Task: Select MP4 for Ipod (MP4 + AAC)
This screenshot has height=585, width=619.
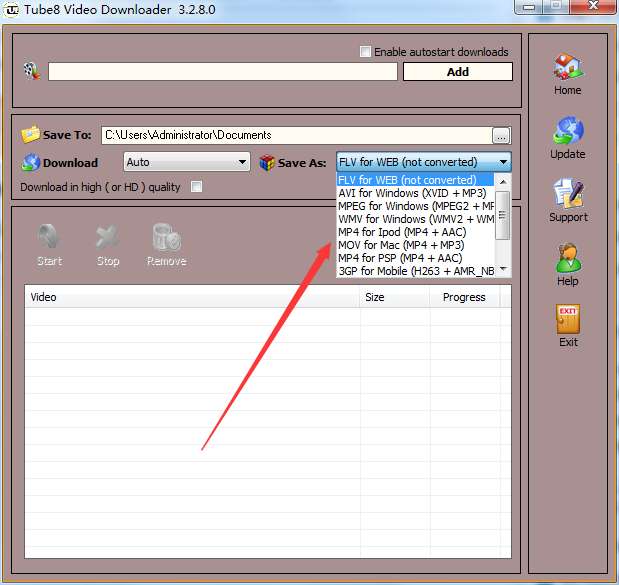Action: (x=415, y=232)
